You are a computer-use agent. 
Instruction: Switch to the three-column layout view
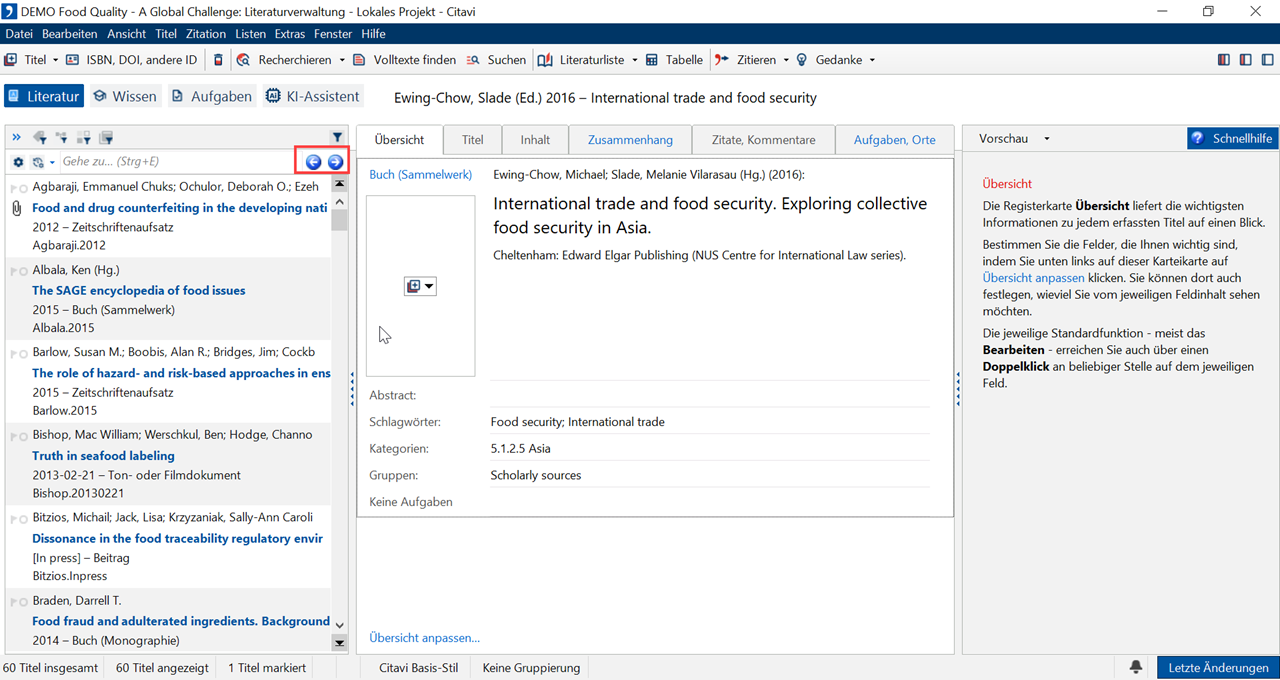point(1224,60)
